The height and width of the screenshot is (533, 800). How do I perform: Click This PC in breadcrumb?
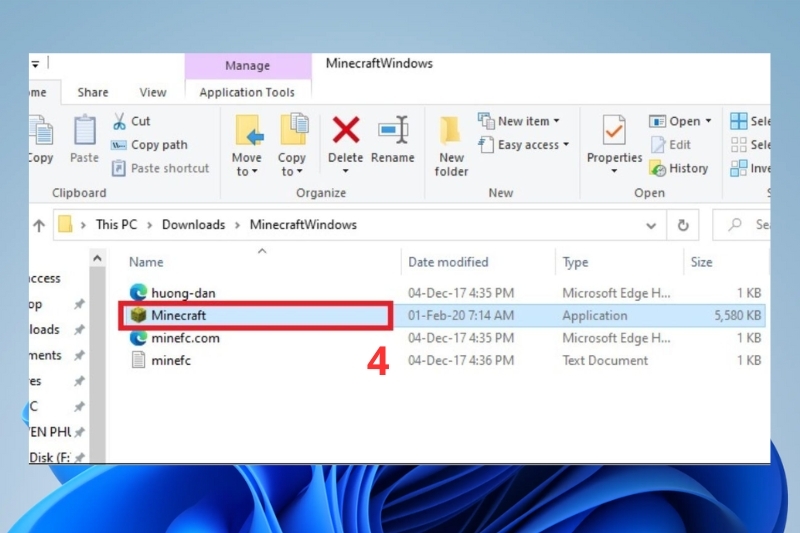tap(116, 224)
